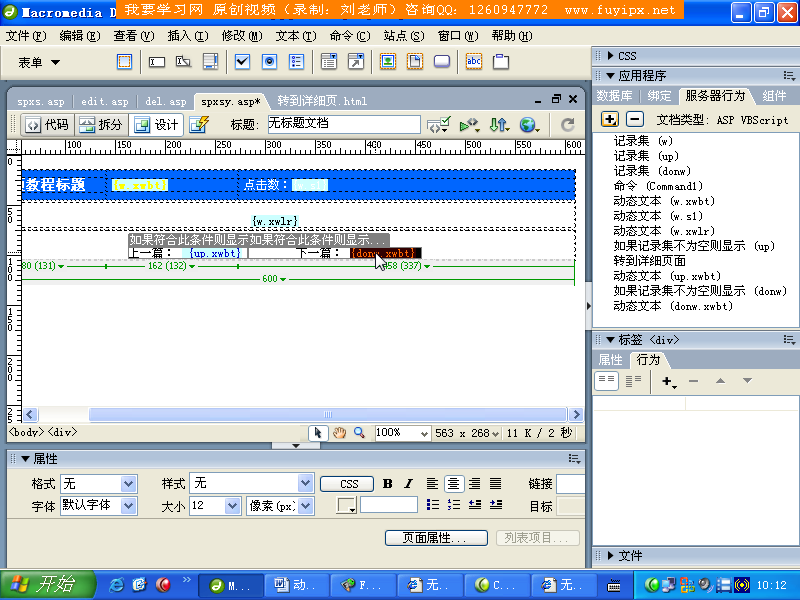The image size is (800, 600).
Task: Open the 插入(I) menu
Action: [x=188, y=36]
